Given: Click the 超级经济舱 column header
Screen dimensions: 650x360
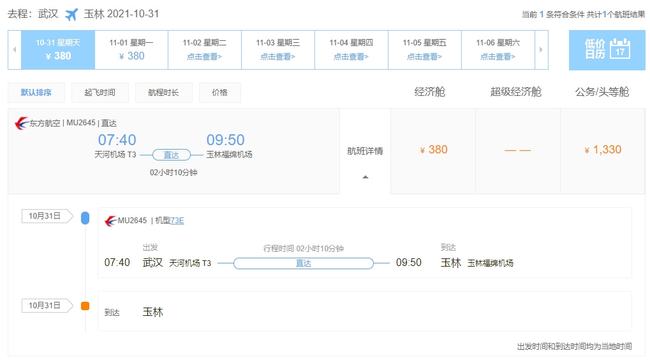Looking at the screenshot, I should pyautogui.click(x=516, y=92).
